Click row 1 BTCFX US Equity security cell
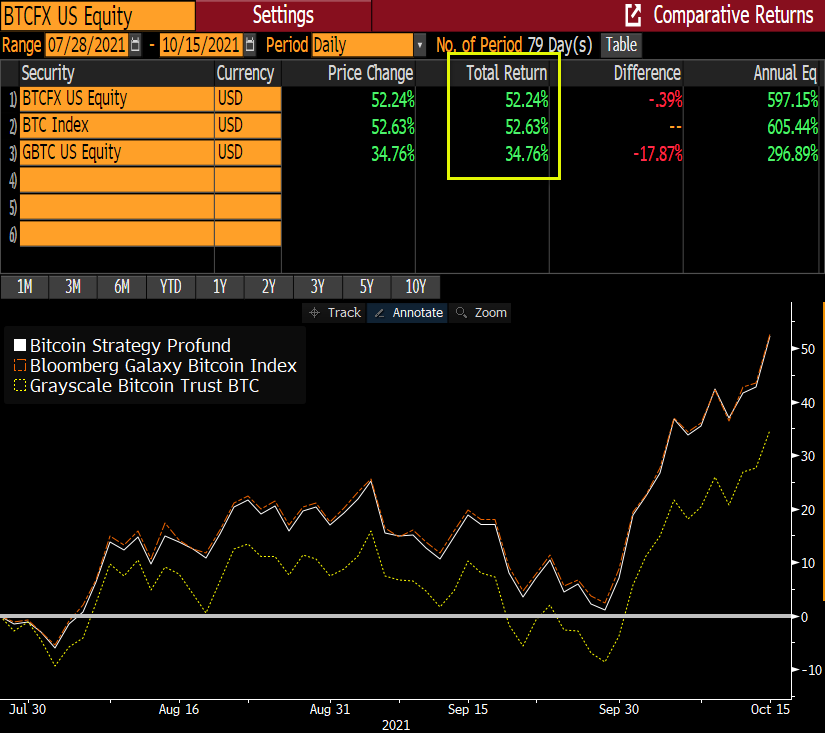This screenshot has width=825, height=733. tap(117, 99)
